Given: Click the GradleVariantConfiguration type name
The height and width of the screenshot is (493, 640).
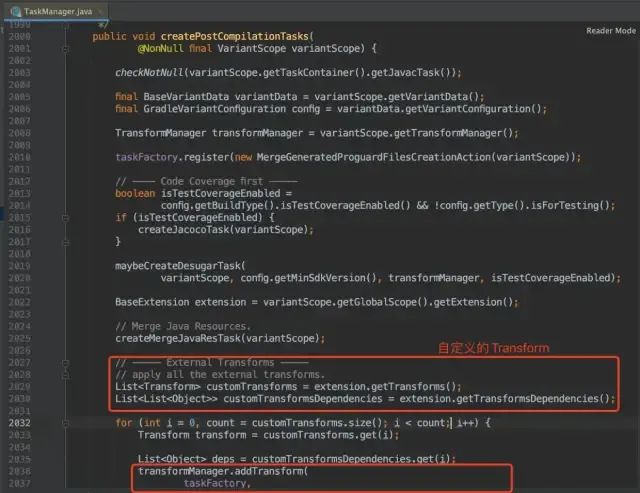Looking at the screenshot, I should pyautogui.click(x=214, y=109).
